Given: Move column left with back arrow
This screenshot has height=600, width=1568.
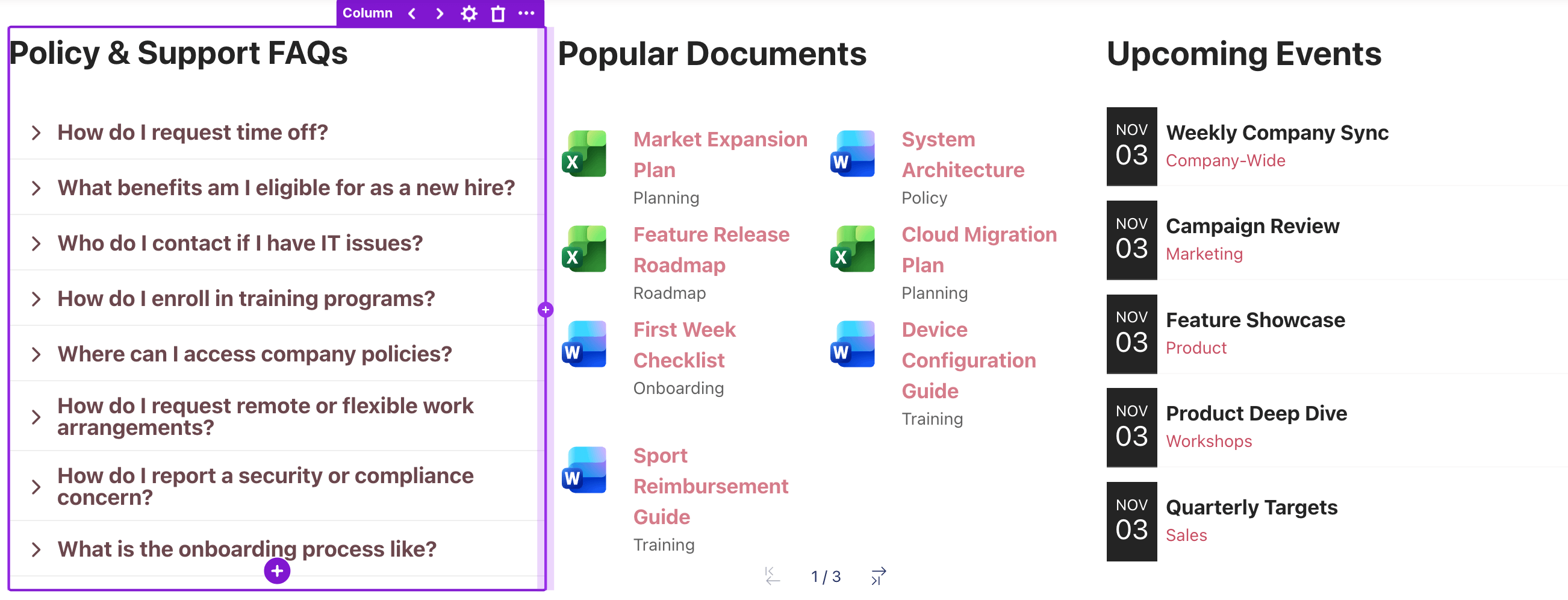Looking at the screenshot, I should pos(412,13).
